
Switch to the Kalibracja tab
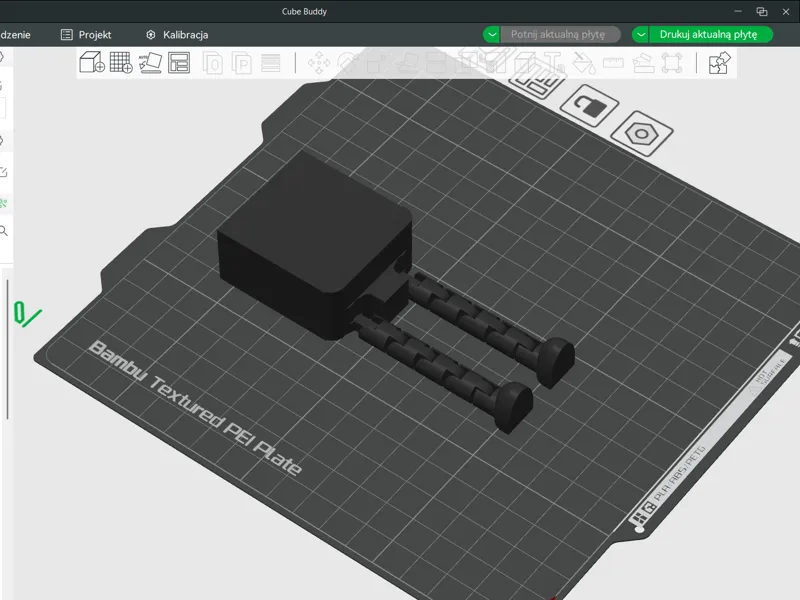click(x=177, y=35)
